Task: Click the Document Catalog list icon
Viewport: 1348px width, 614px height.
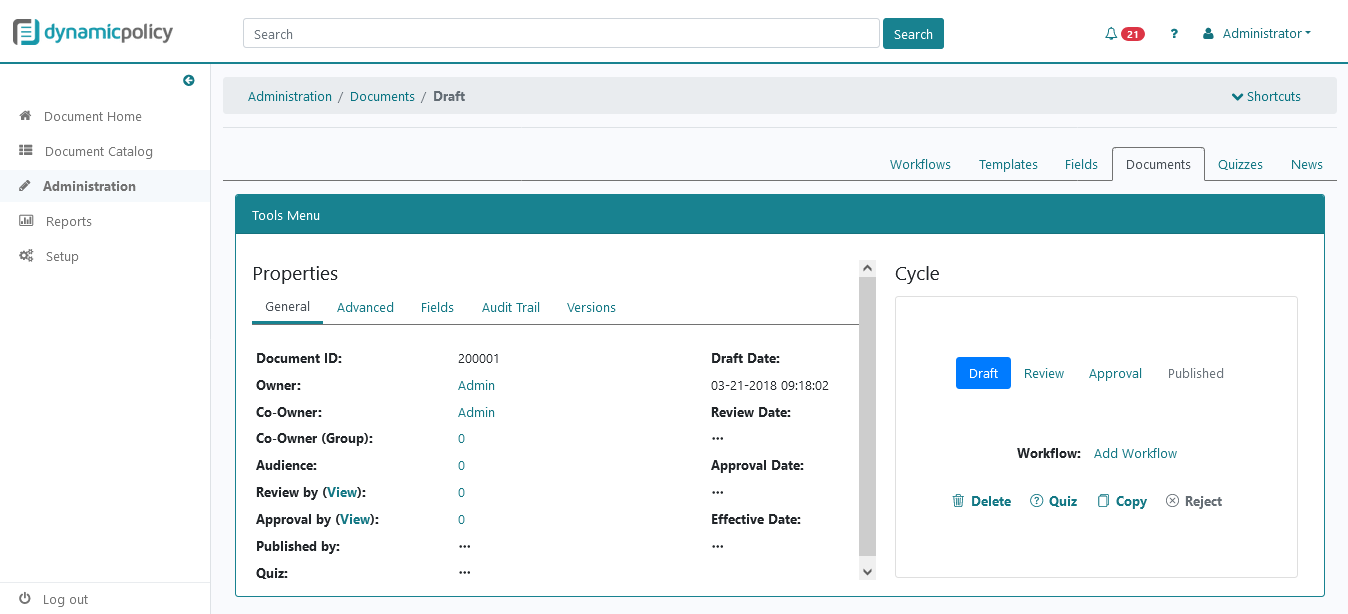Action: tap(26, 151)
